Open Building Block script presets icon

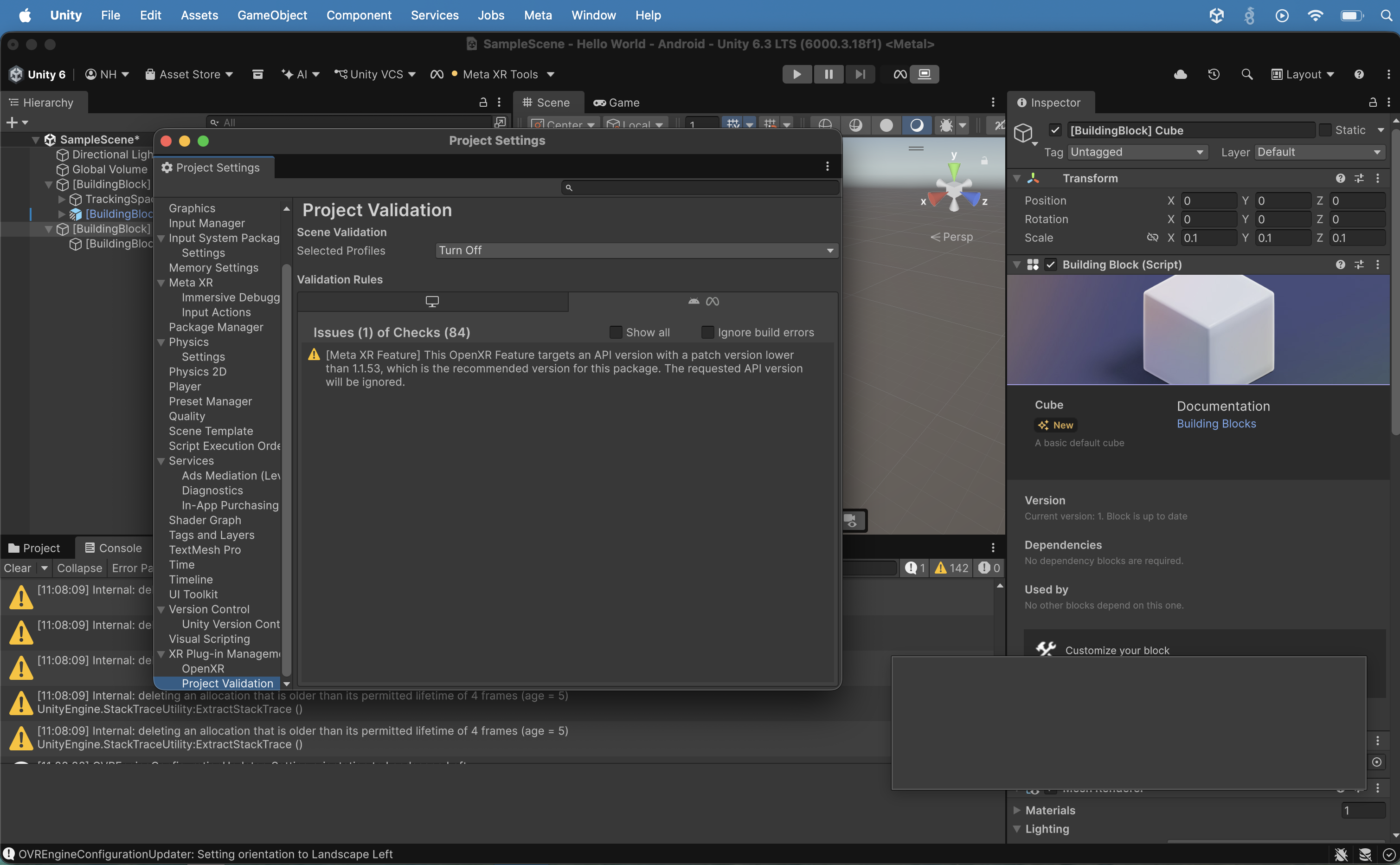click(1359, 265)
